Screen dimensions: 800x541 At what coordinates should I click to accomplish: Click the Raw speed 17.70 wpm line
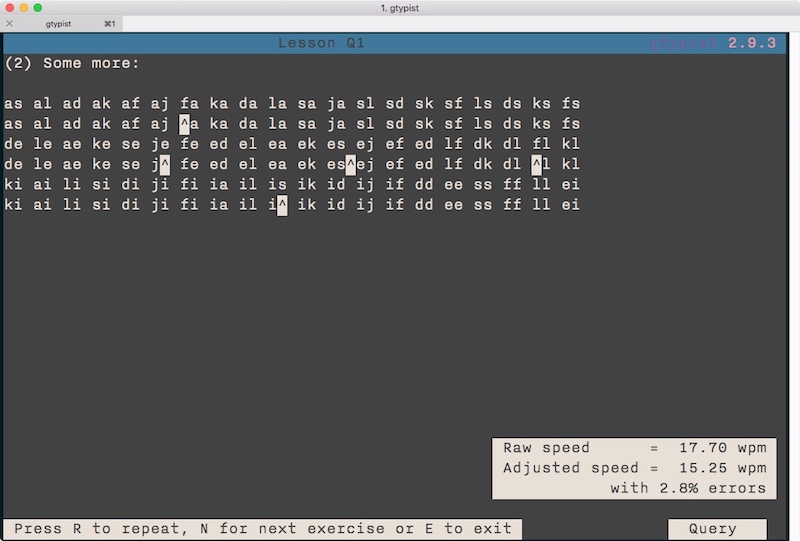(634, 448)
